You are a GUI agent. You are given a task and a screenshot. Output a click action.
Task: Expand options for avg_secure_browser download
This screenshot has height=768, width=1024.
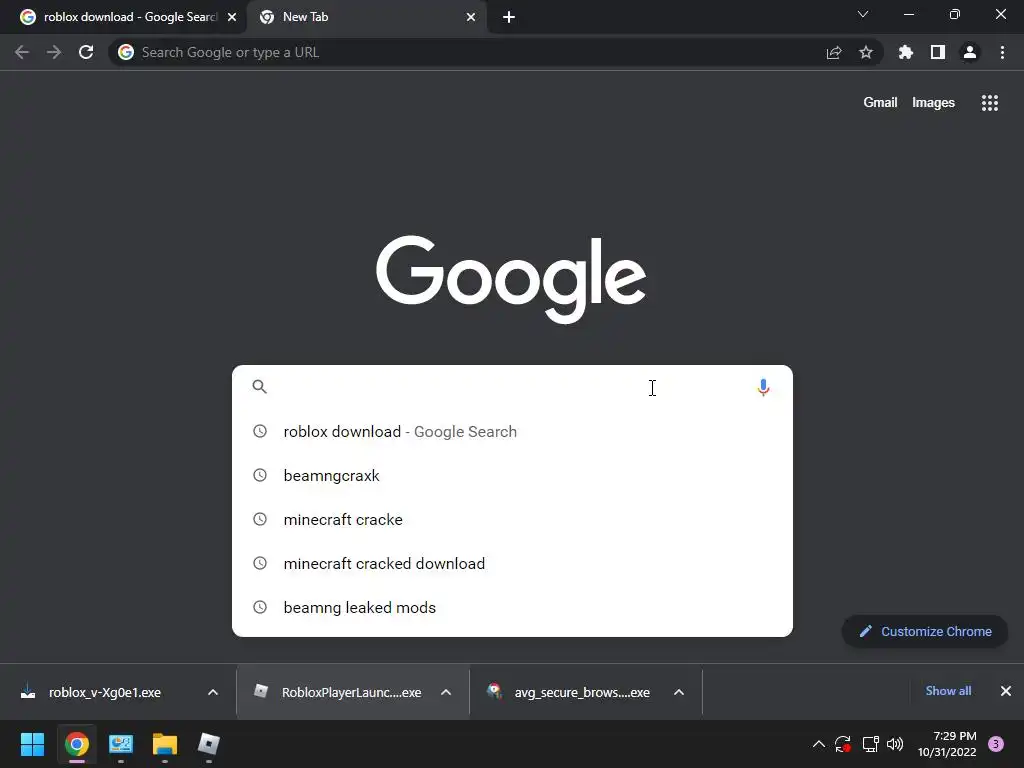click(x=679, y=692)
